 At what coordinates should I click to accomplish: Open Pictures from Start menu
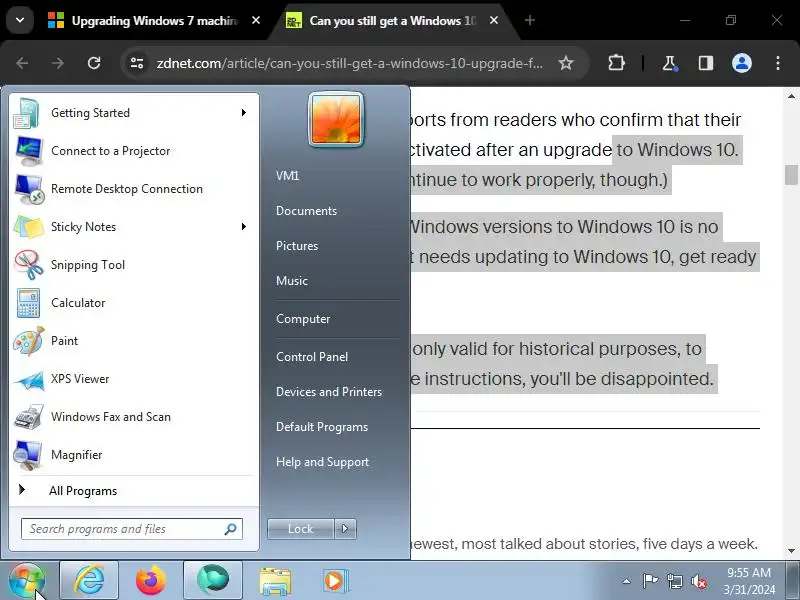tap(297, 246)
